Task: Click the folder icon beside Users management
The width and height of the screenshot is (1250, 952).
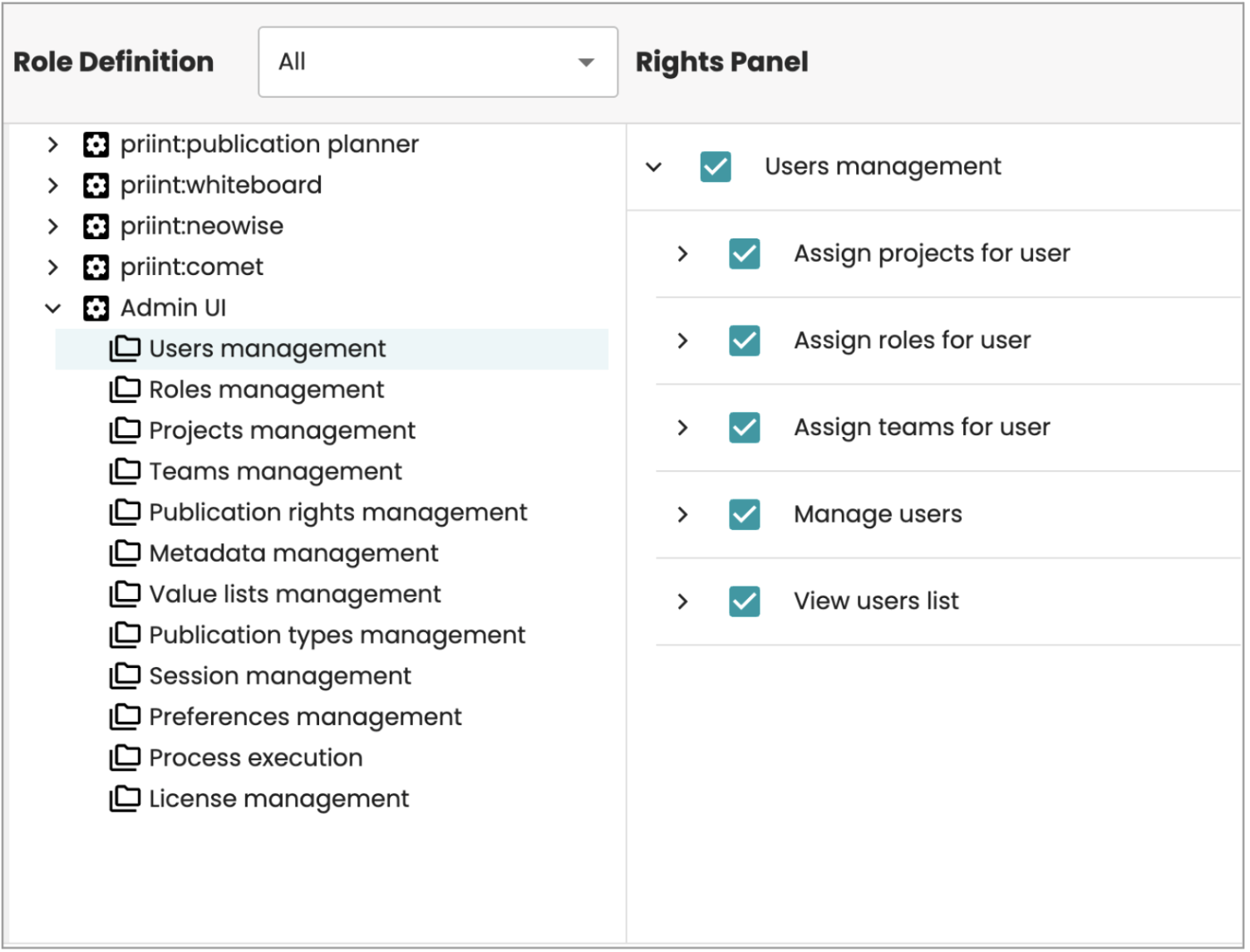Action: pyautogui.click(x=125, y=348)
